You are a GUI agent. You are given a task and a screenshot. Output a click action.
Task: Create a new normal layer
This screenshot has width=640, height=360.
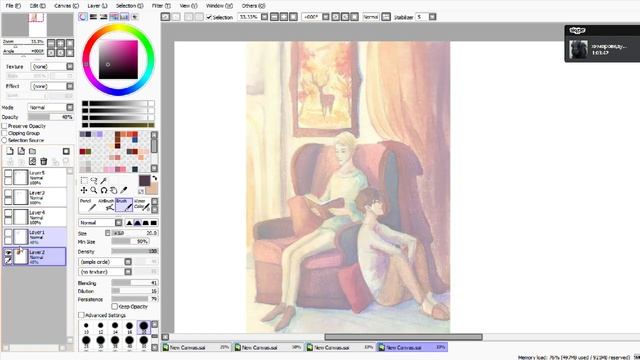[10, 151]
